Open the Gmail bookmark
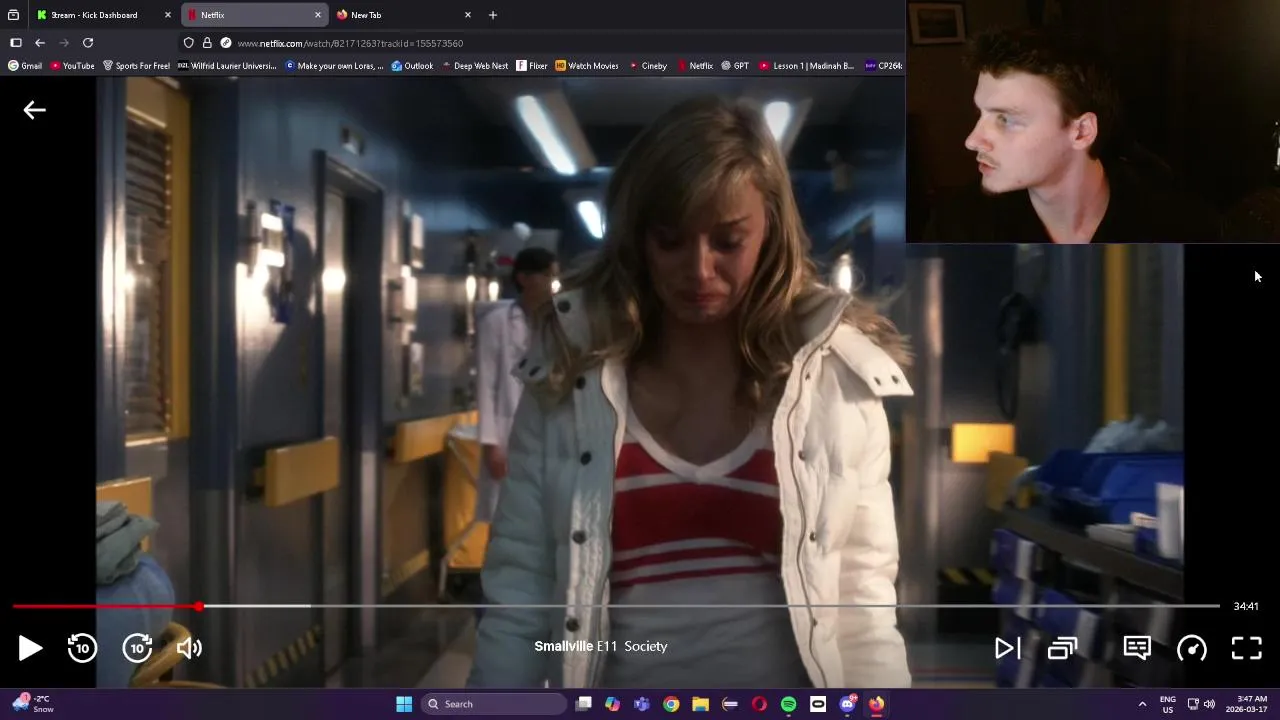Screen dimensions: 1280x720 click(25, 66)
